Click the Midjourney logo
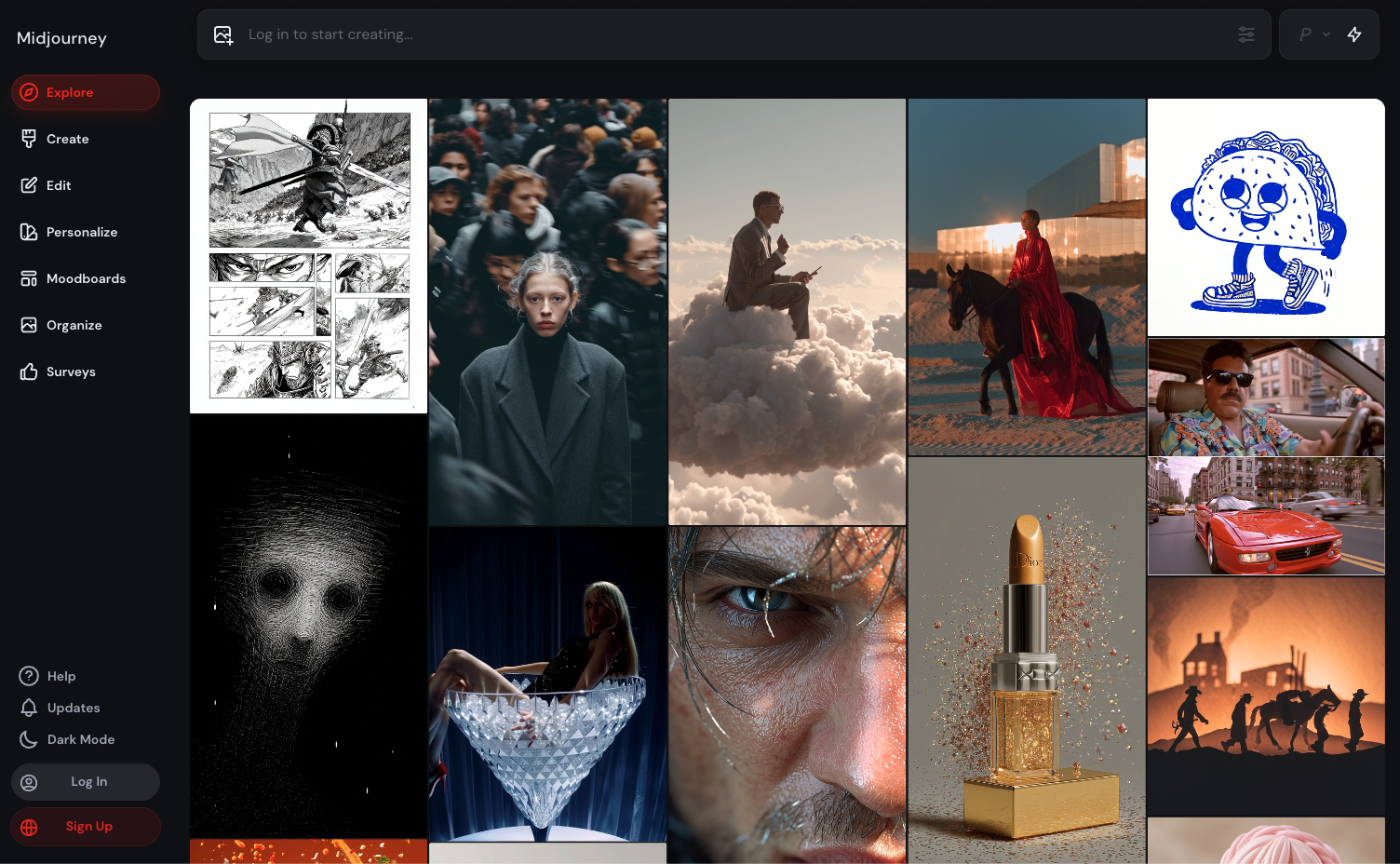1400x864 pixels. tap(61, 37)
